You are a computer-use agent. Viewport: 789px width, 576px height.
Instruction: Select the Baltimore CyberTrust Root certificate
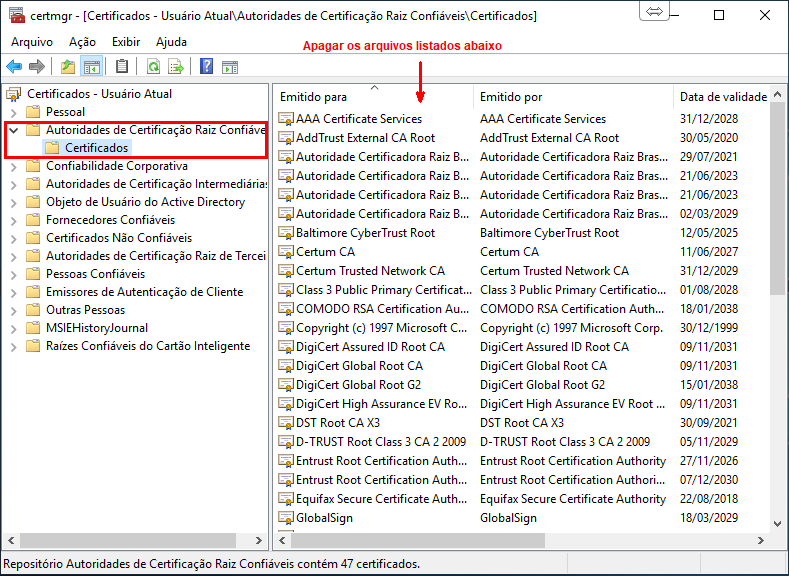coord(365,233)
